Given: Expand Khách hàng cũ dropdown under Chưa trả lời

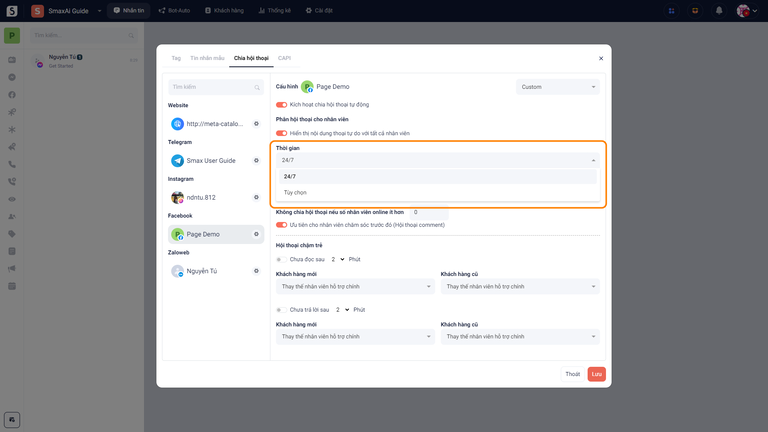Looking at the screenshot, I should coord(519,336).
